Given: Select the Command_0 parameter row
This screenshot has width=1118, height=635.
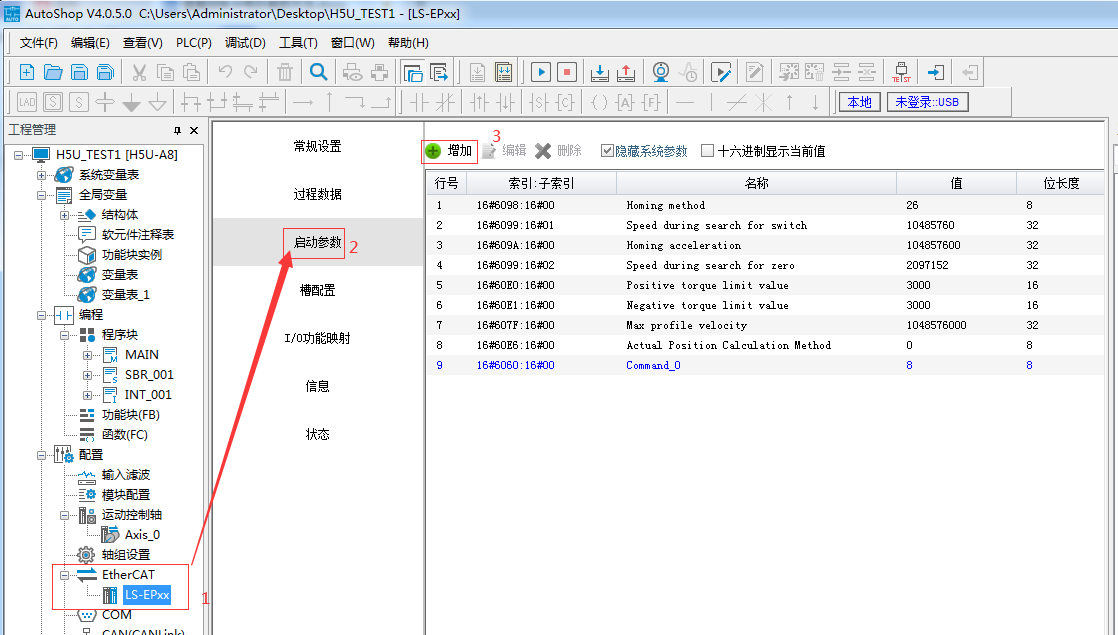Looking at the screenshot, I should 765,365.
